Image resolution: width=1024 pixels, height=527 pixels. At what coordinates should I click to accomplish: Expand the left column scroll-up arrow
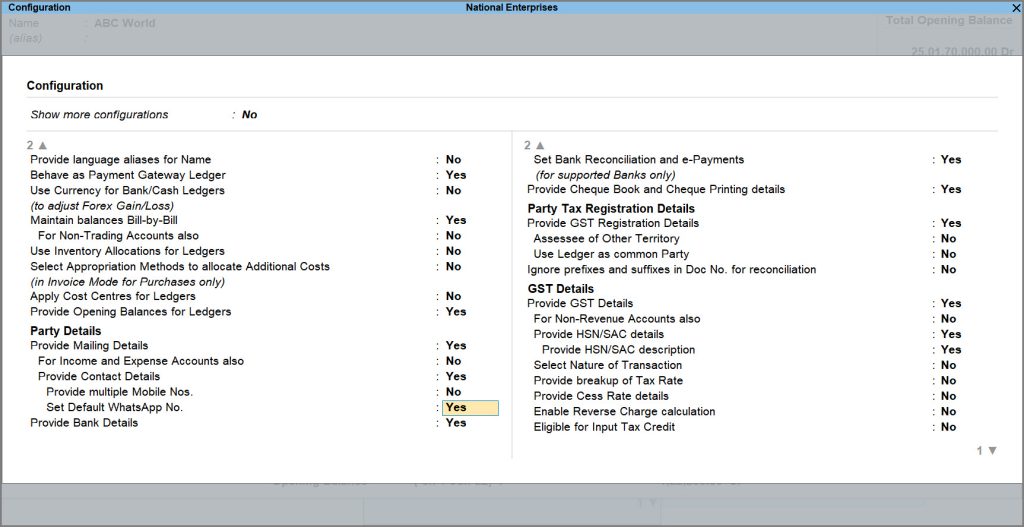click(x=42, y=146)
